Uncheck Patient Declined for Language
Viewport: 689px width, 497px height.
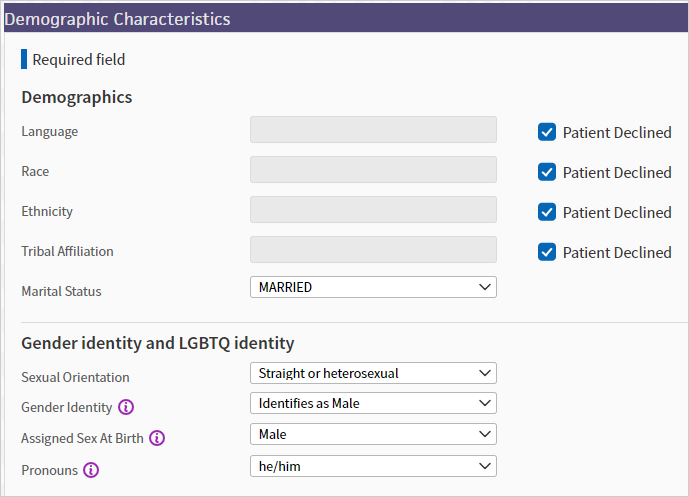(547, 132)
